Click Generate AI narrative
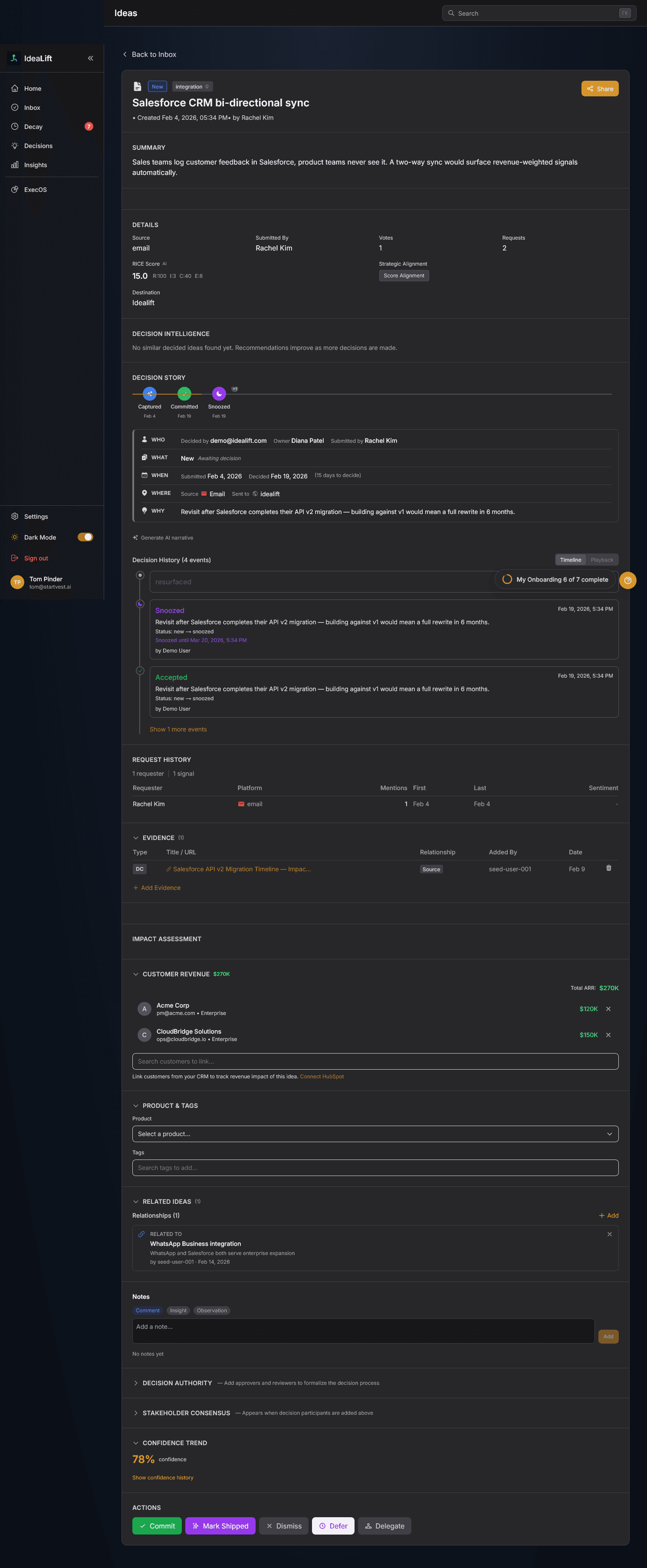This screenshot has width=647, height=1568. coord(163,538)
